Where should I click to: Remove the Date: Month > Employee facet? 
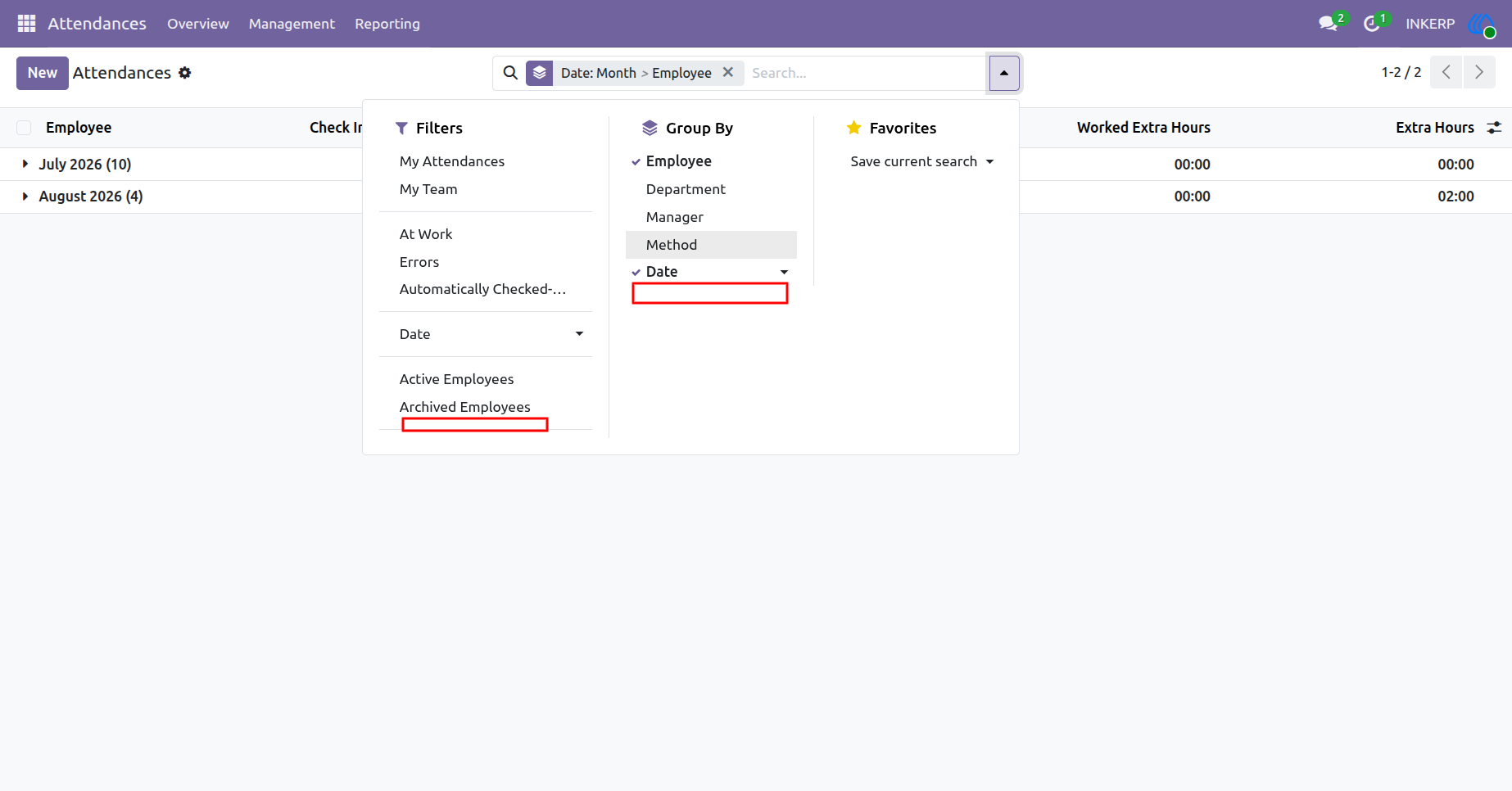point(727,72)
